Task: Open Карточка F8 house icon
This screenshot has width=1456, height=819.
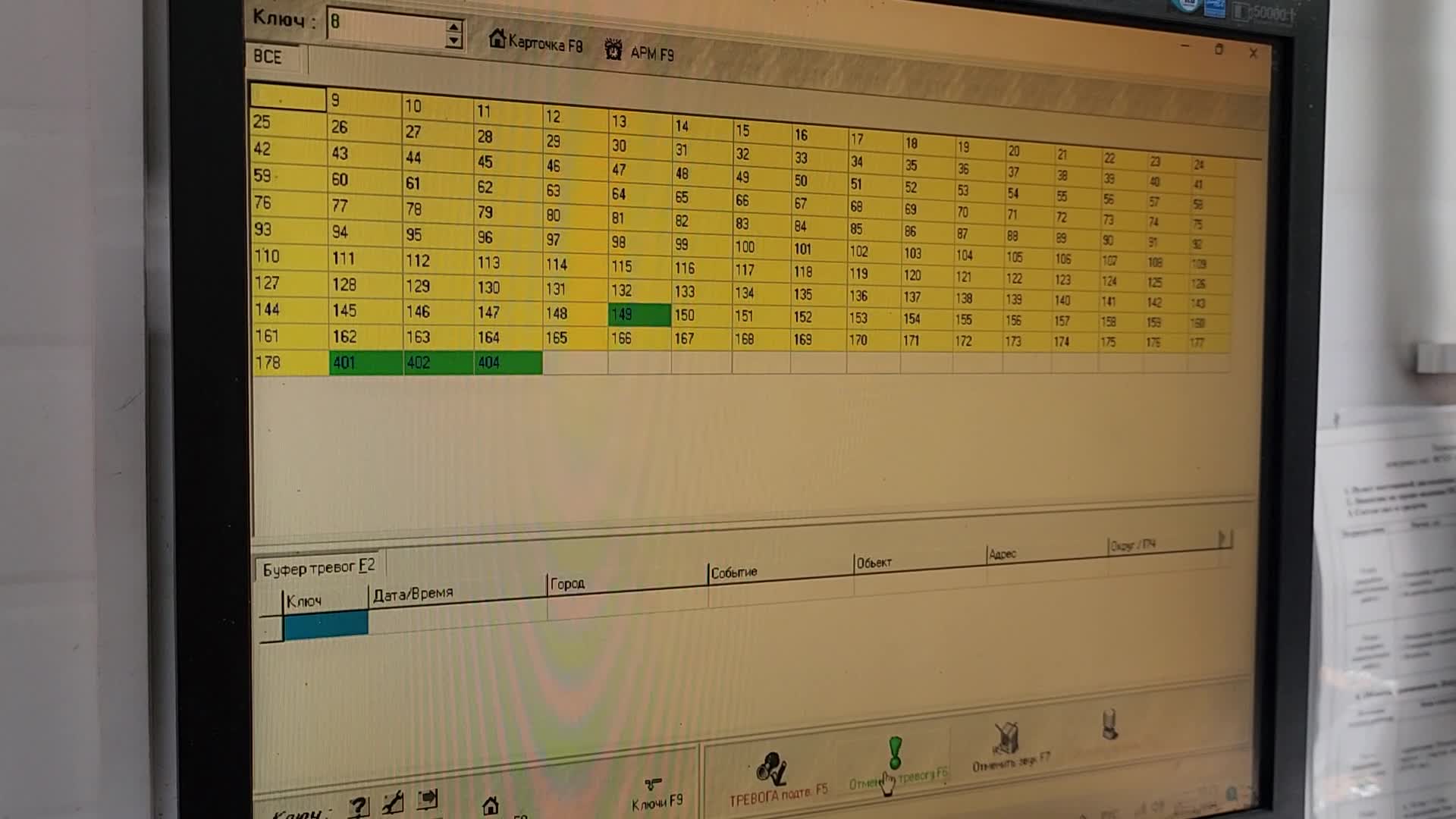Action: [497, 38]
